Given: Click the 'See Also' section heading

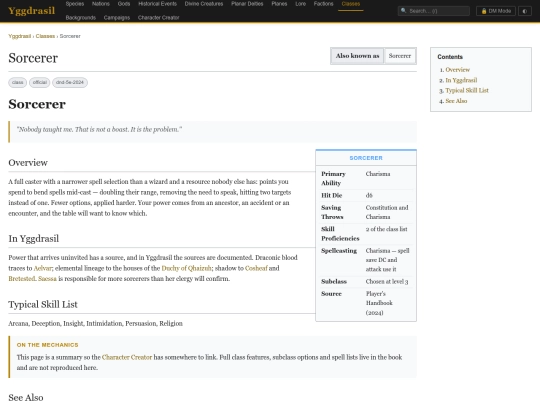Looking at the screenshot, I should (26, 398).
